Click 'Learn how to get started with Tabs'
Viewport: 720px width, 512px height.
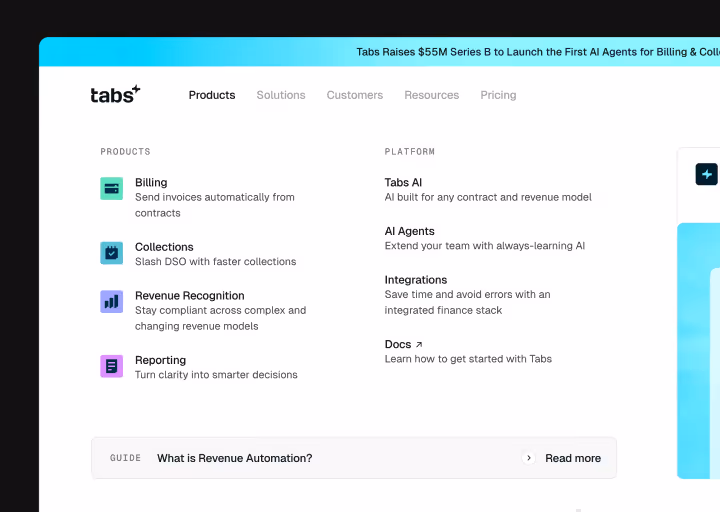468,359
